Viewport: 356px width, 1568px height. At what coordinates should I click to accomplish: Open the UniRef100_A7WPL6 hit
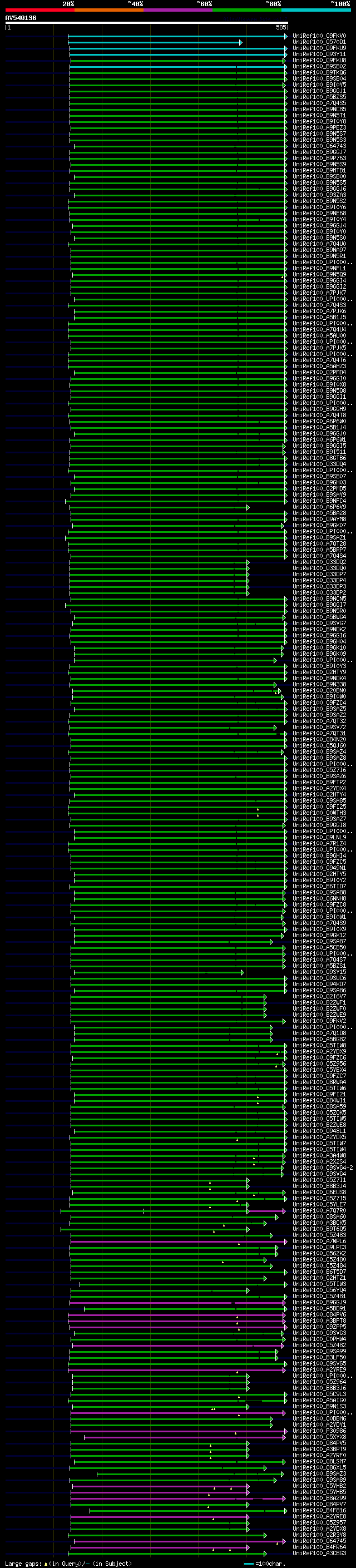coord(319,1241)
